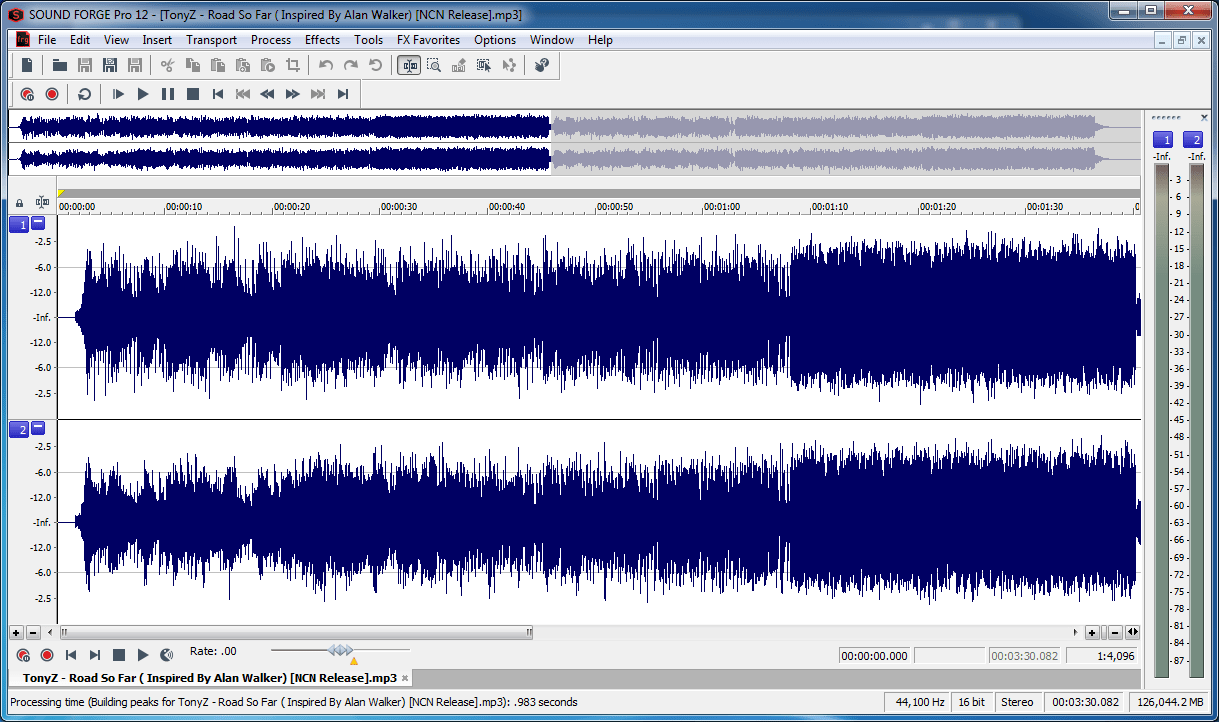Click the Redo arrow icon
The height and width of the screenshot is (722, 1219).
351,65
